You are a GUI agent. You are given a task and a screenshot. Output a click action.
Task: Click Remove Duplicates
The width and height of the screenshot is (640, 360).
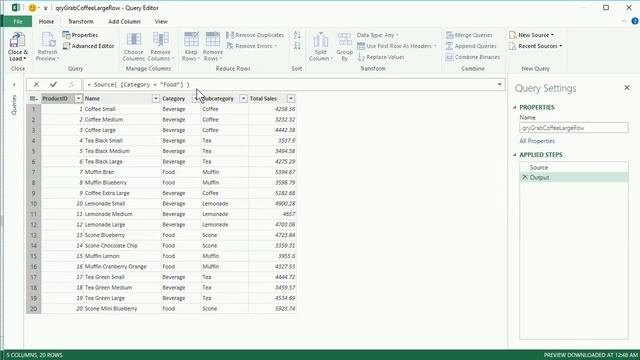coord(255,35)
